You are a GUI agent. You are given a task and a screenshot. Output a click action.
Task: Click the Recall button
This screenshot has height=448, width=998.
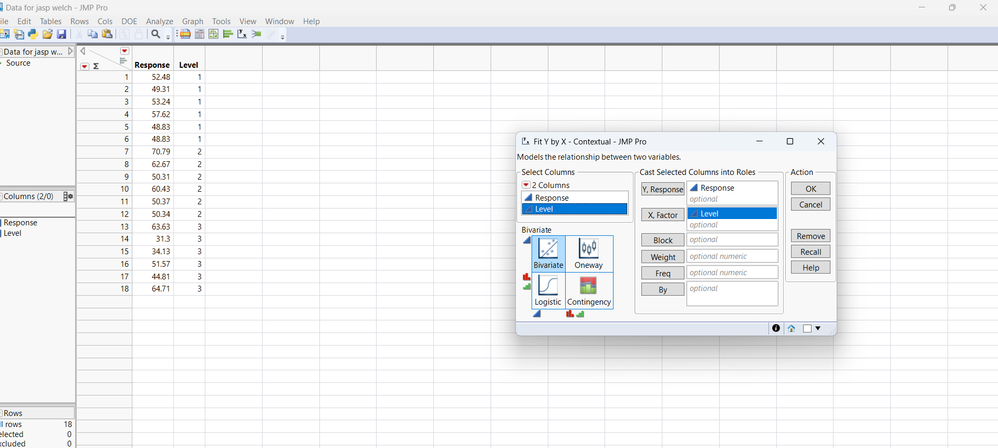[810, 252]
